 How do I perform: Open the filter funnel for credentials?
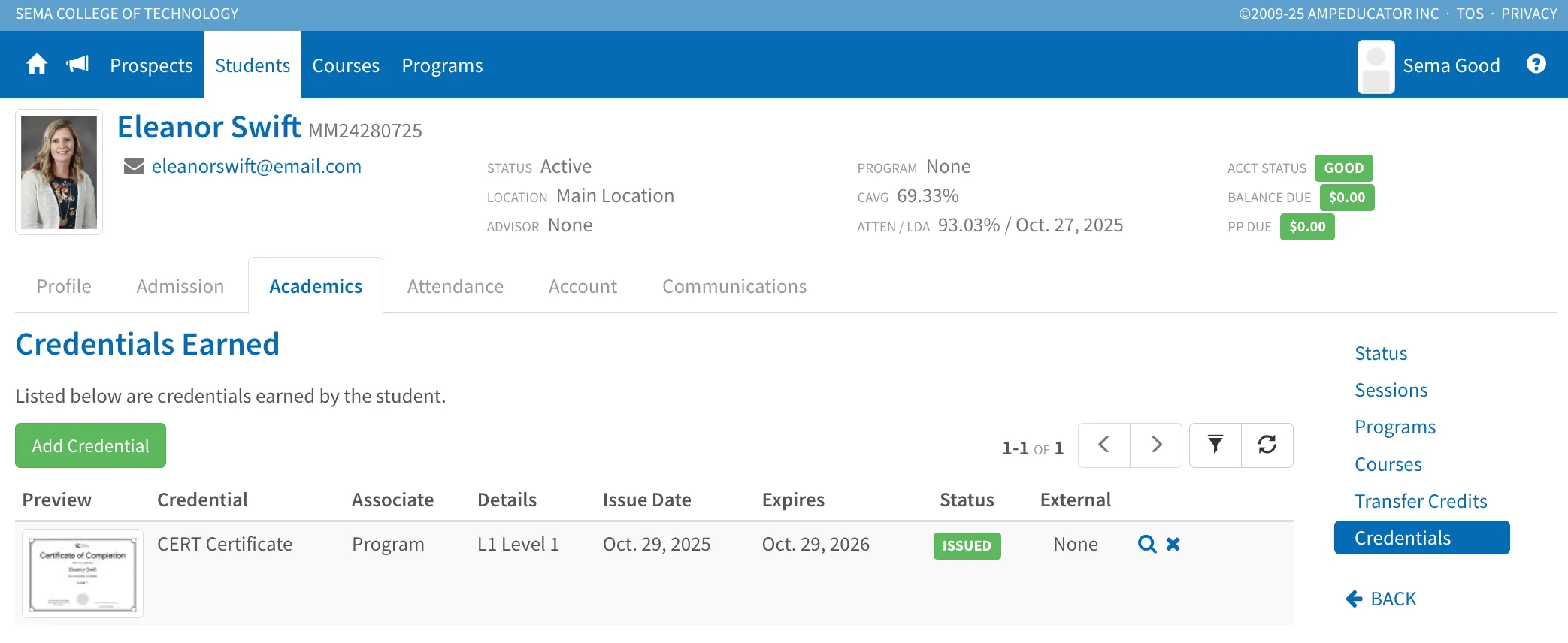(1215, 445)
